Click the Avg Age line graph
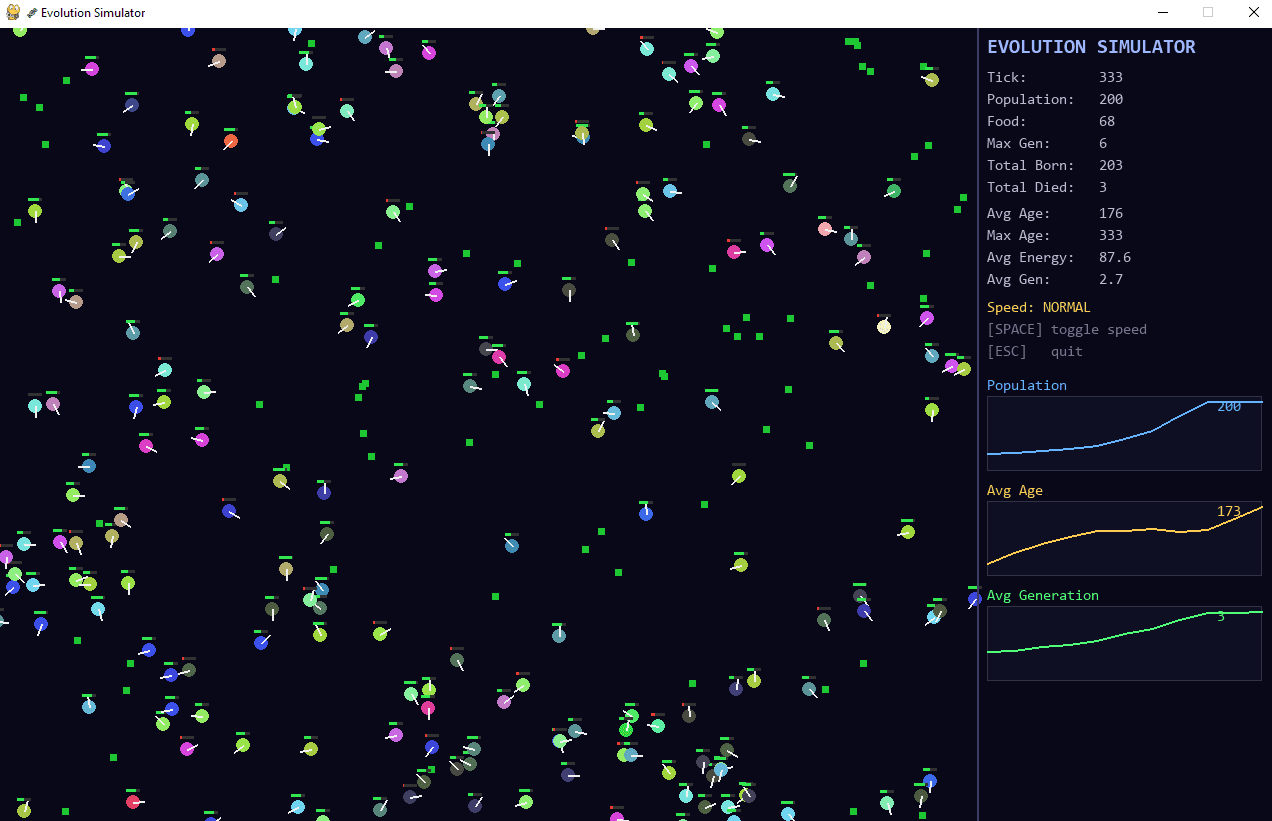1272x821 pixels. (1124, 538)
